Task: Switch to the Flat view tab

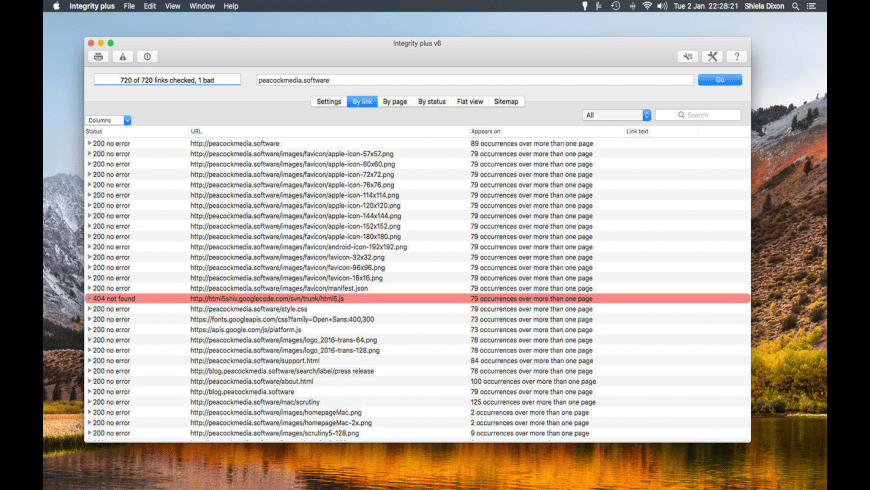Action: pos(470,102)
